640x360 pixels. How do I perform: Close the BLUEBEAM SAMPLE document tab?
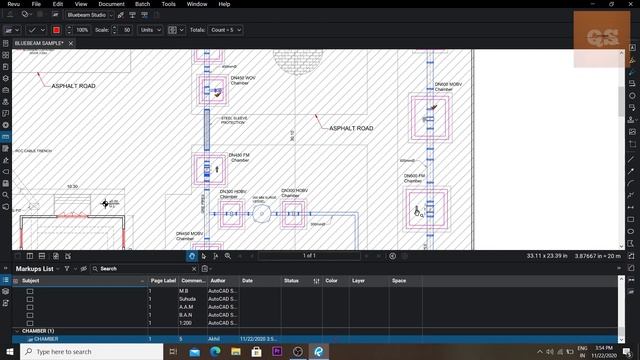(x=71, y=43)
